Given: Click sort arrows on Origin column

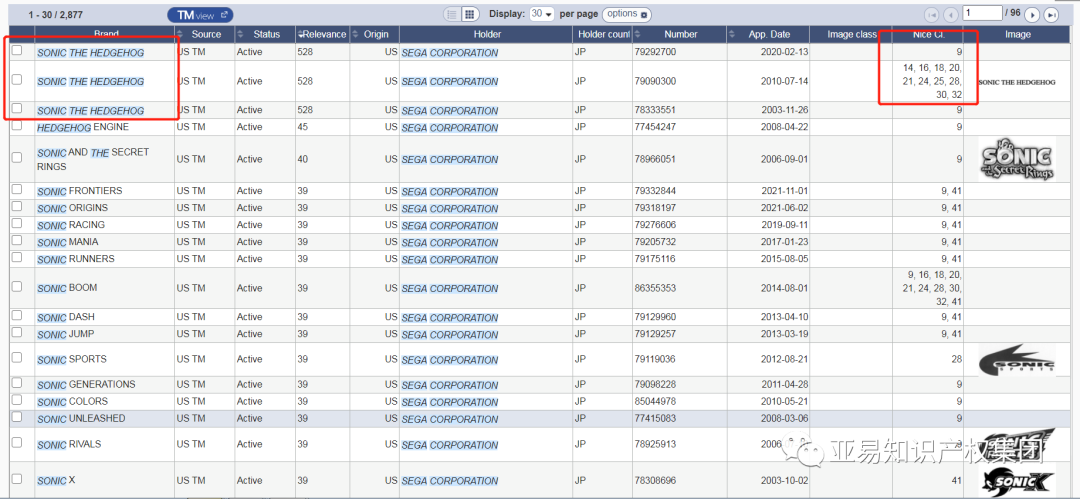Looking at the screenshot, I should (x=355, y=34).
